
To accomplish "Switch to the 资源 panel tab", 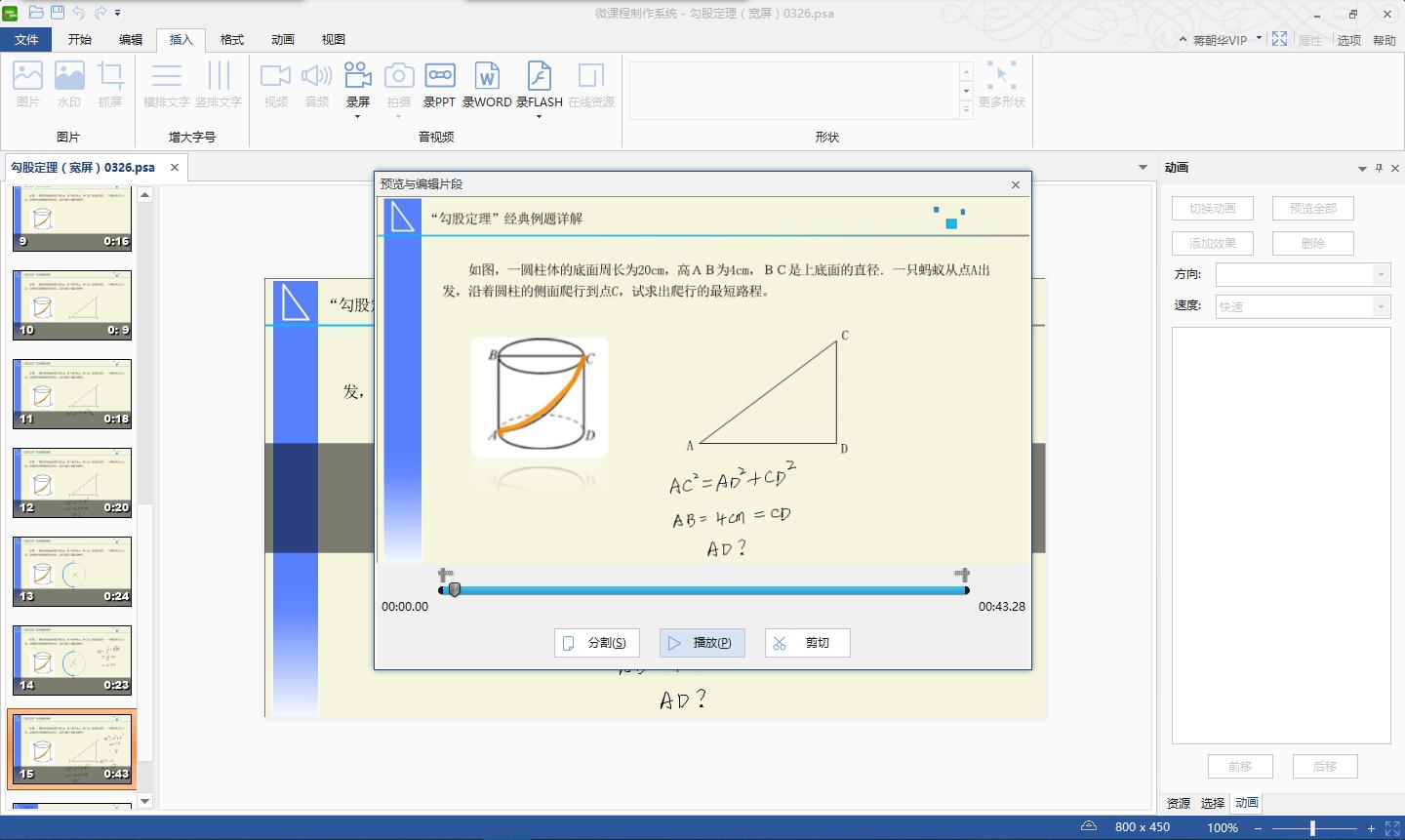I will pyautogui.click(x=1179, y=803).
